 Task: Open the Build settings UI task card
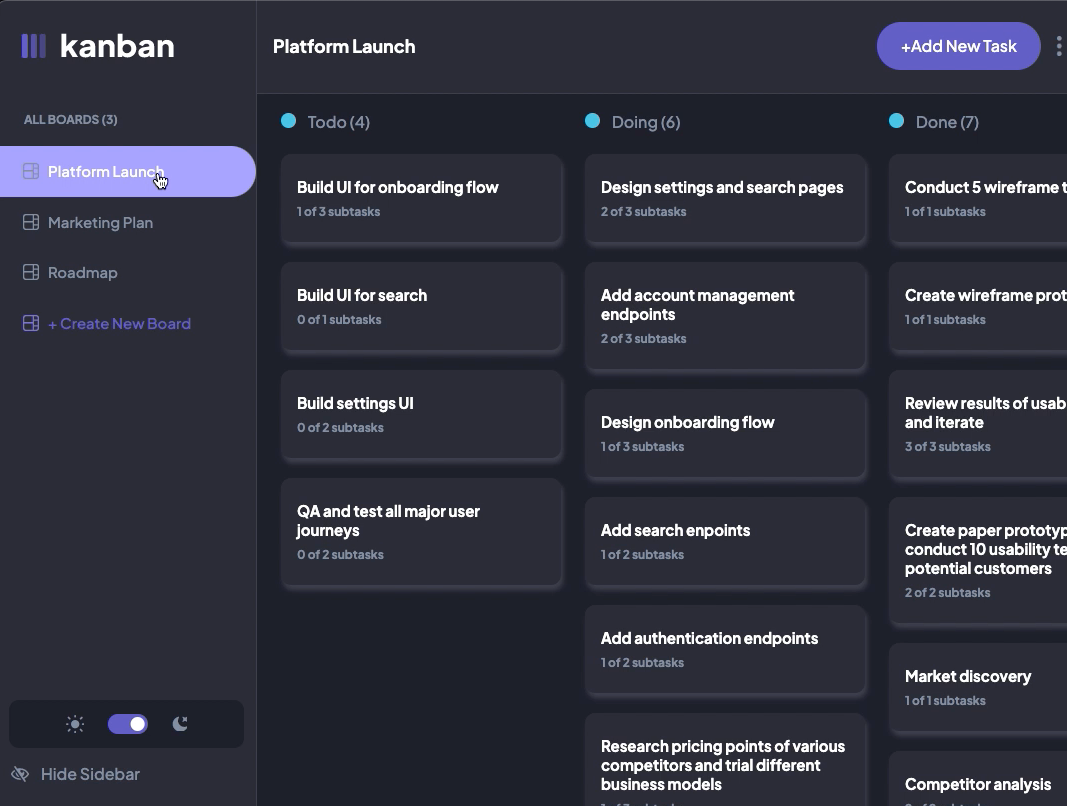pyautogui.click(x=422, y=415)
